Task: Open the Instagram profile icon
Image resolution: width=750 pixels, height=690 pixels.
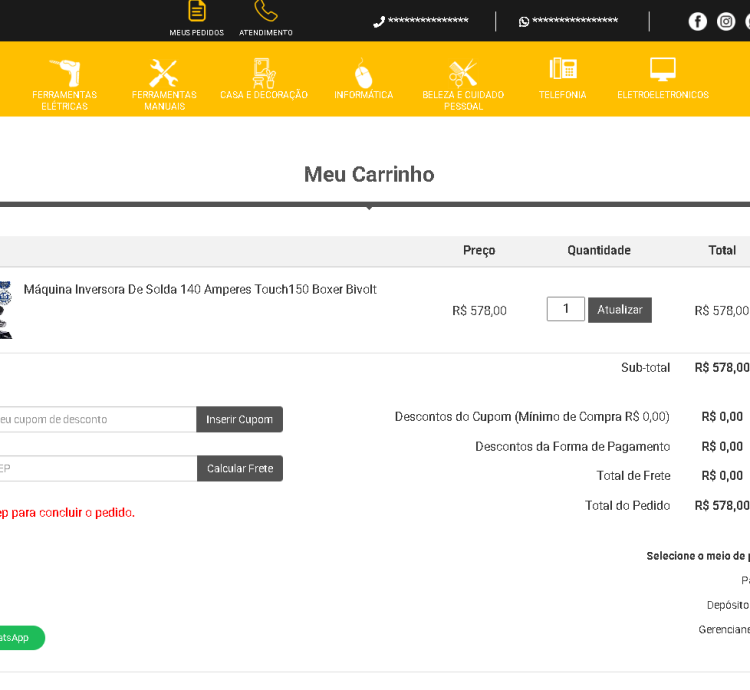Action: (x=726, y=21)
